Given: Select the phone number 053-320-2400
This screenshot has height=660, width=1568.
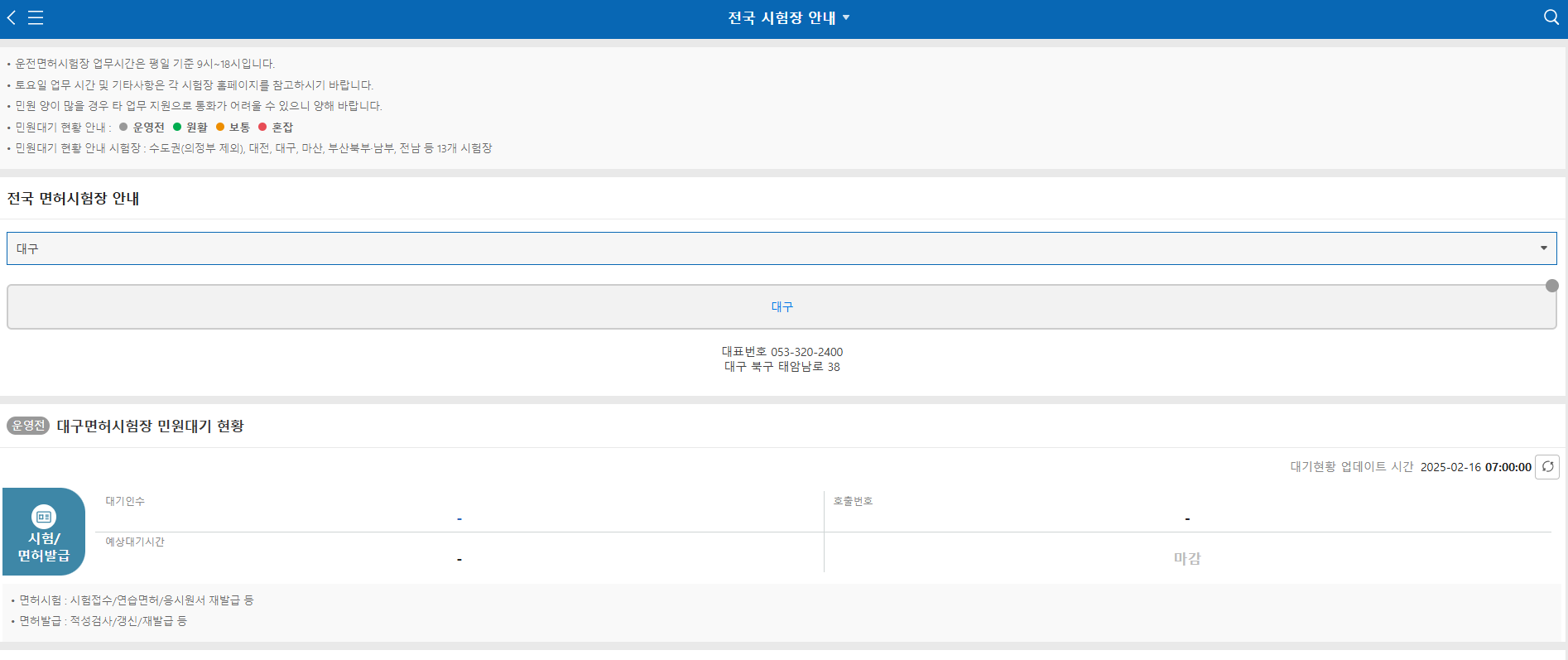Looking at the screenshot, I should pyautogui.click(x=806, y=352).
